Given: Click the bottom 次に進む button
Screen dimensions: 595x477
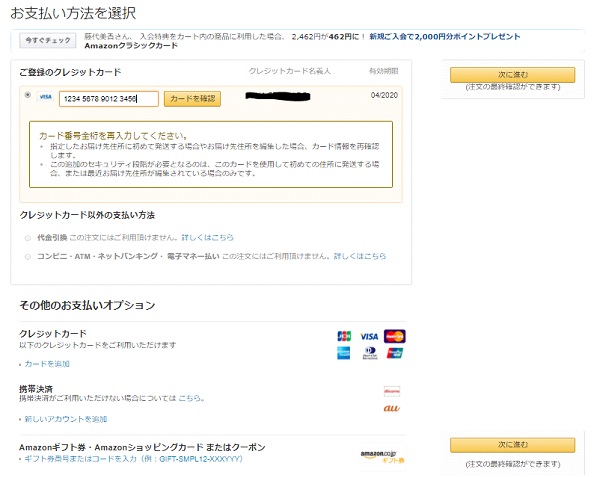Looking at the screenshot, I should click(x=513, y=445).
